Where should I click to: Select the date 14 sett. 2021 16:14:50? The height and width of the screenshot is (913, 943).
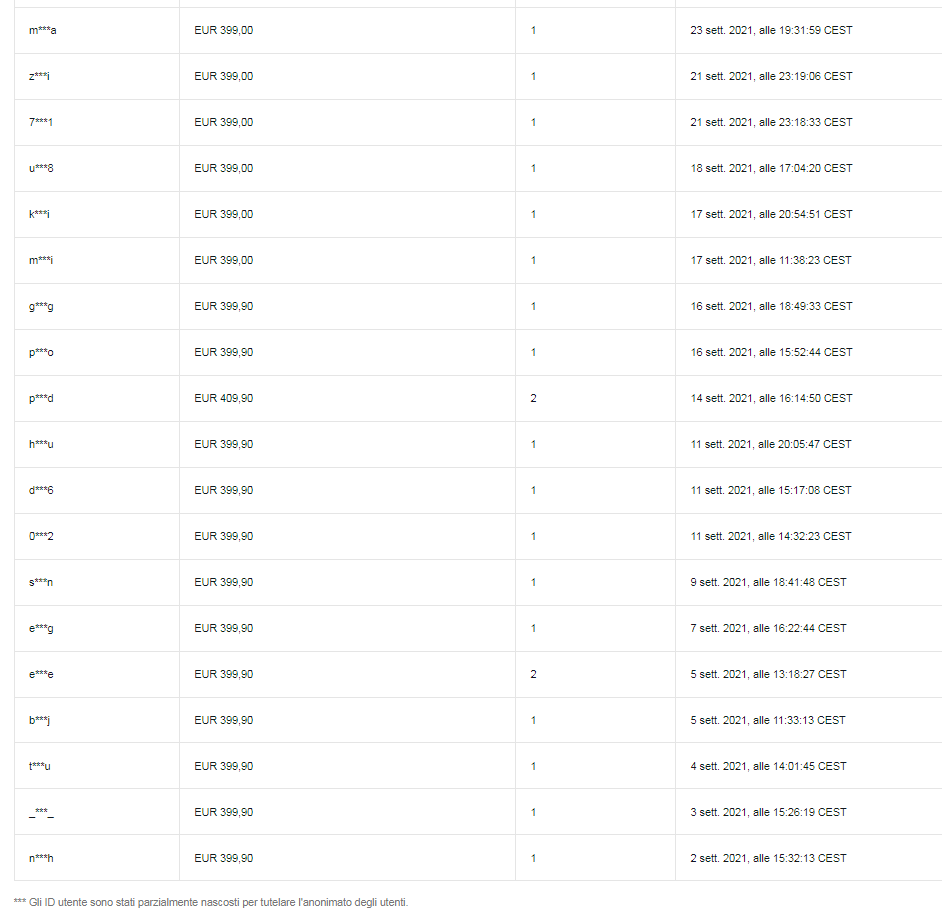click(x=771, y=398)
